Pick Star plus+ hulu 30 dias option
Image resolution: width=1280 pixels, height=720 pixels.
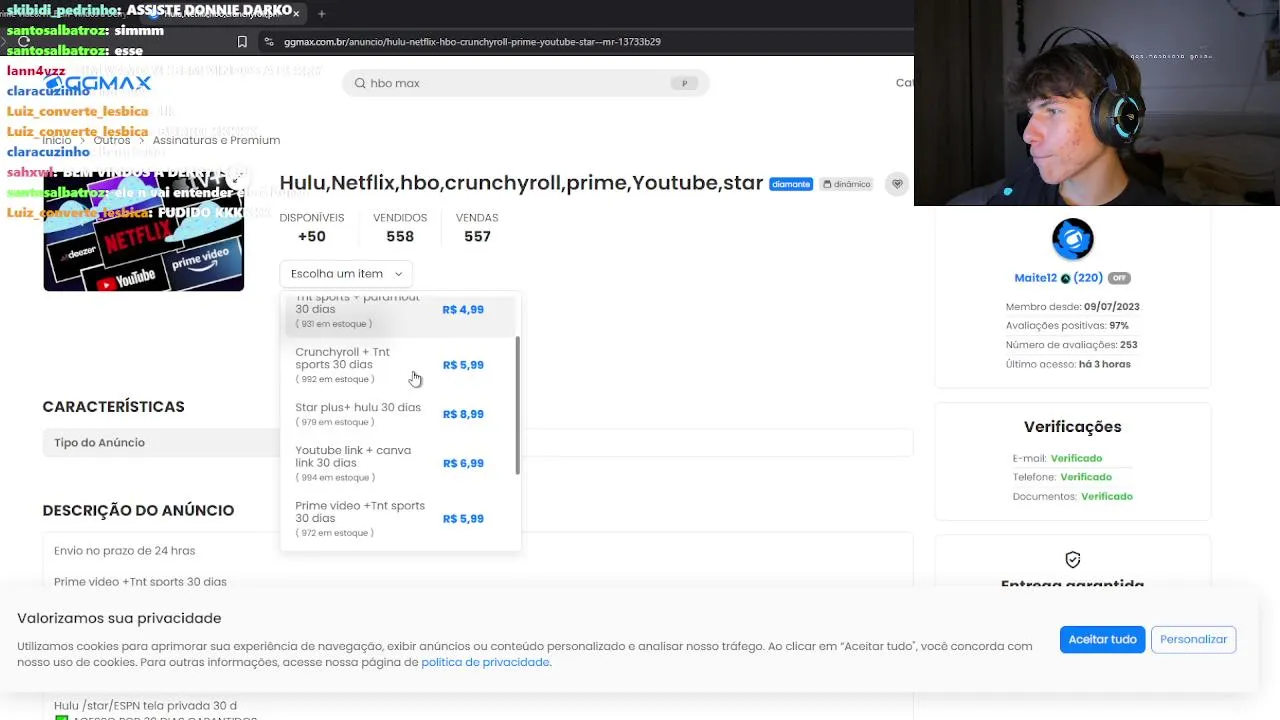click(400, 414)
